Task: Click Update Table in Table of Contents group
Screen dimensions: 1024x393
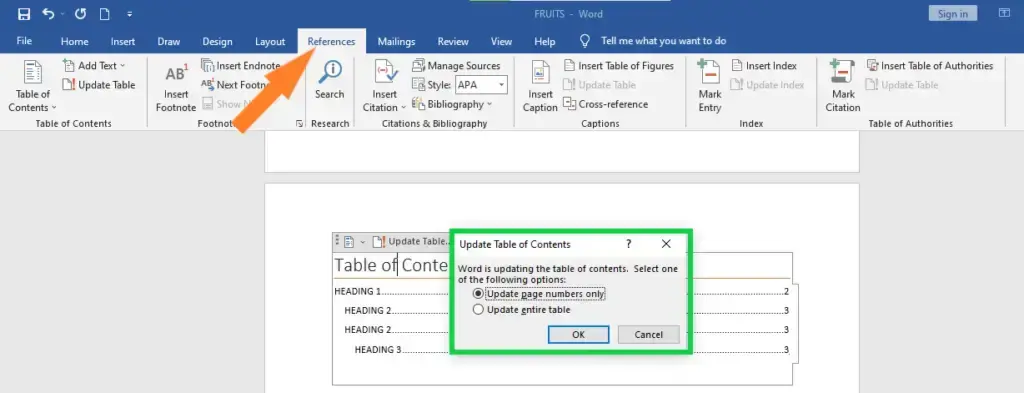Action: pyautogui.click(x=99, y=85)
